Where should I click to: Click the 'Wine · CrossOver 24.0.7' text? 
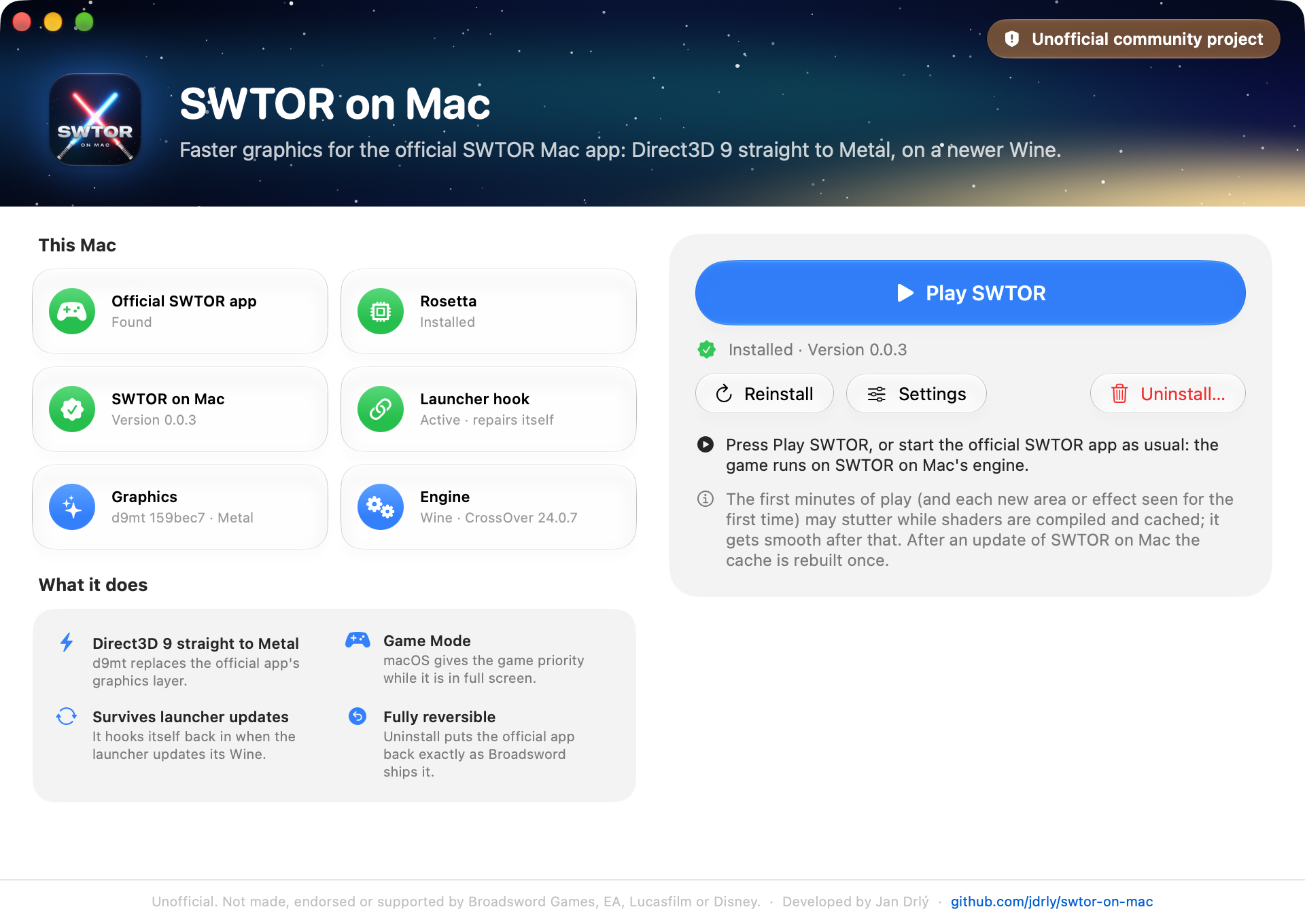tap(499, 518)
